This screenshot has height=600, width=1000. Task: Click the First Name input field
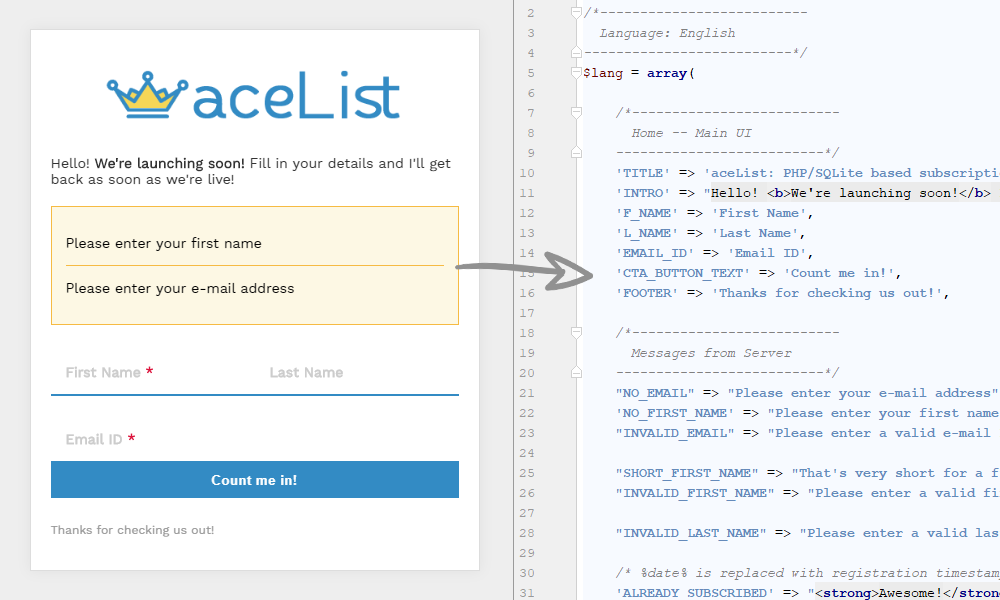click(x=153, y=372)
